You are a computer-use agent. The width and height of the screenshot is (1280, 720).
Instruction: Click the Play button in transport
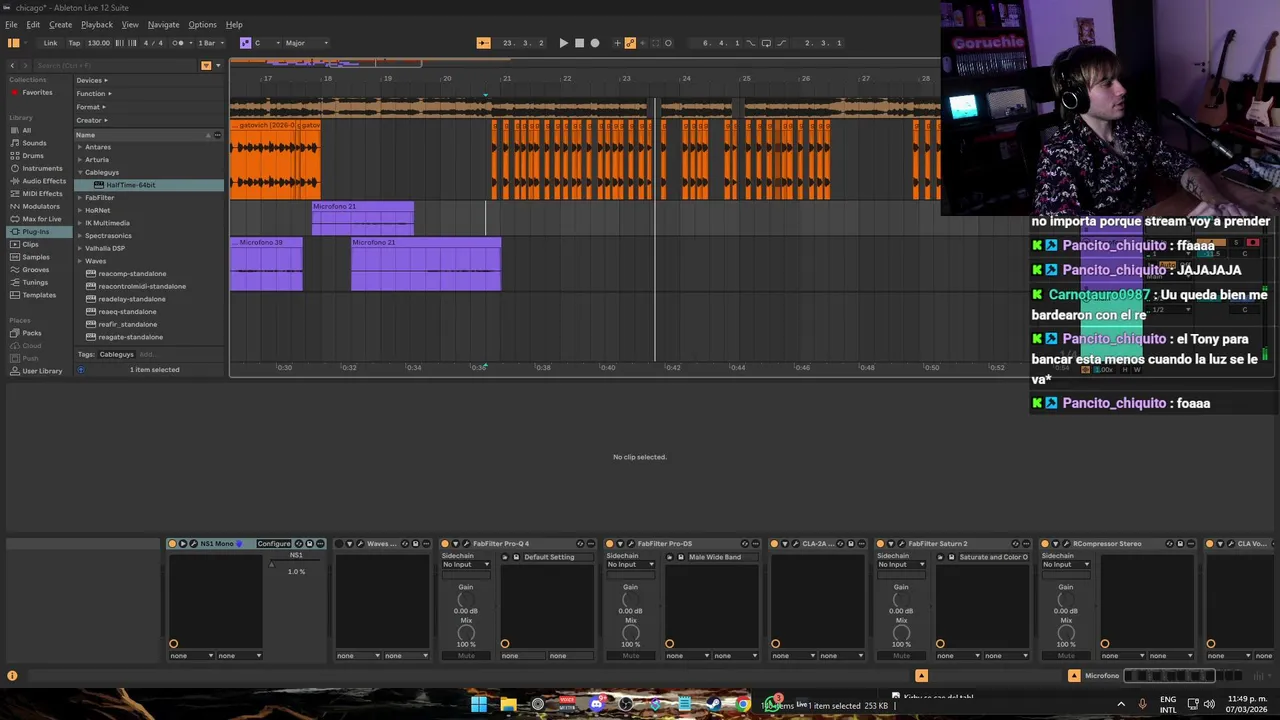coord(563,43)
